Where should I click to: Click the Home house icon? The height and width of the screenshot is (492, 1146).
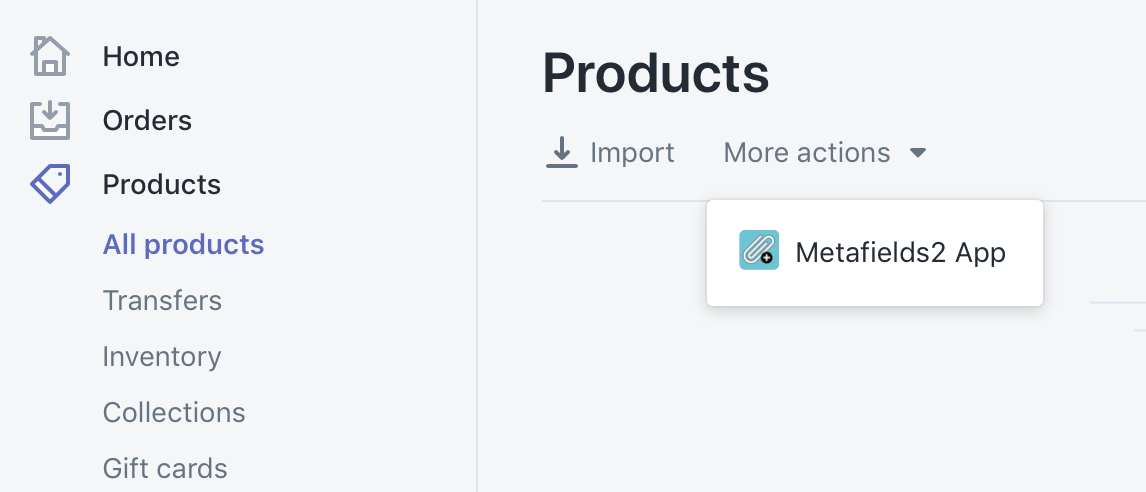49,57
